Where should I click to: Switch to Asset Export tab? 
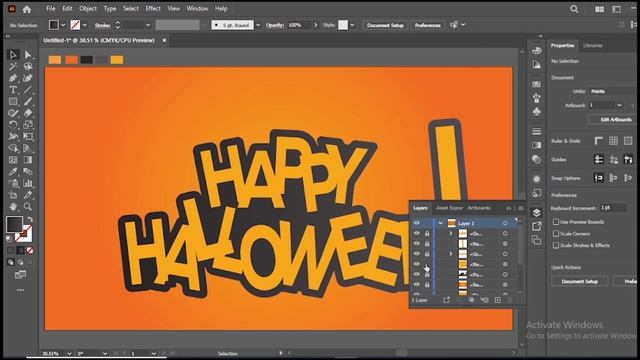click(x=450, y=208)
